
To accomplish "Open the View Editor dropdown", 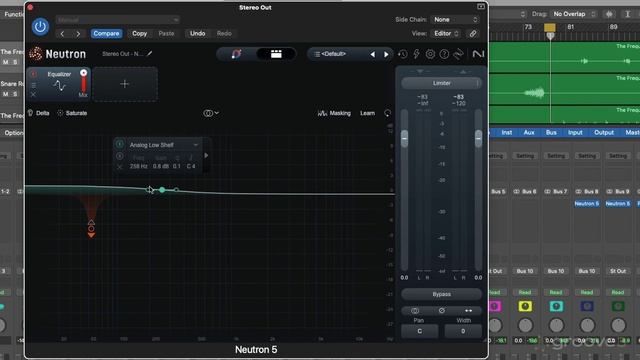I will [446, 33].
